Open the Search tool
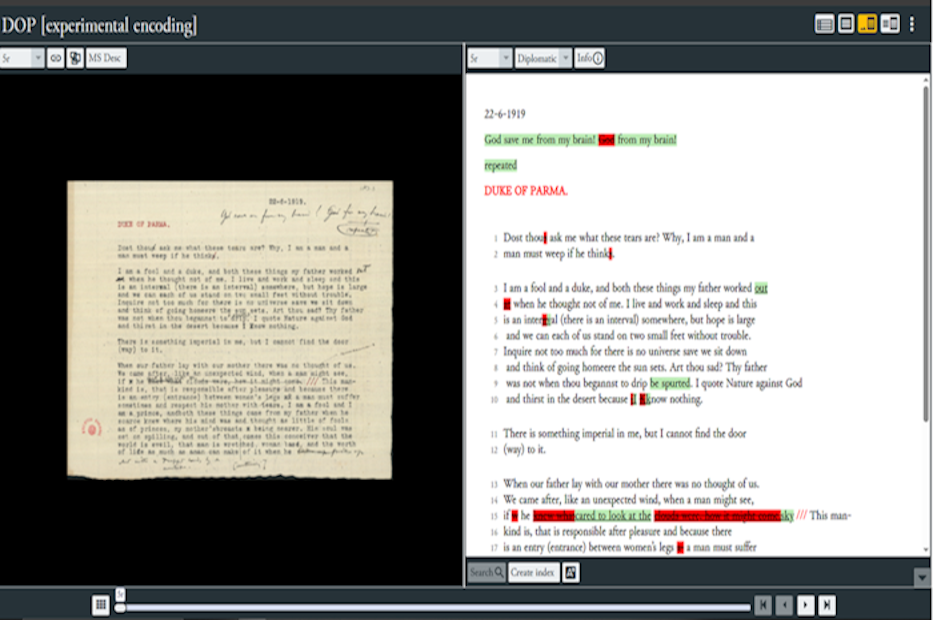933x620 pixels. pyautogui.click(x=486, y=572)
